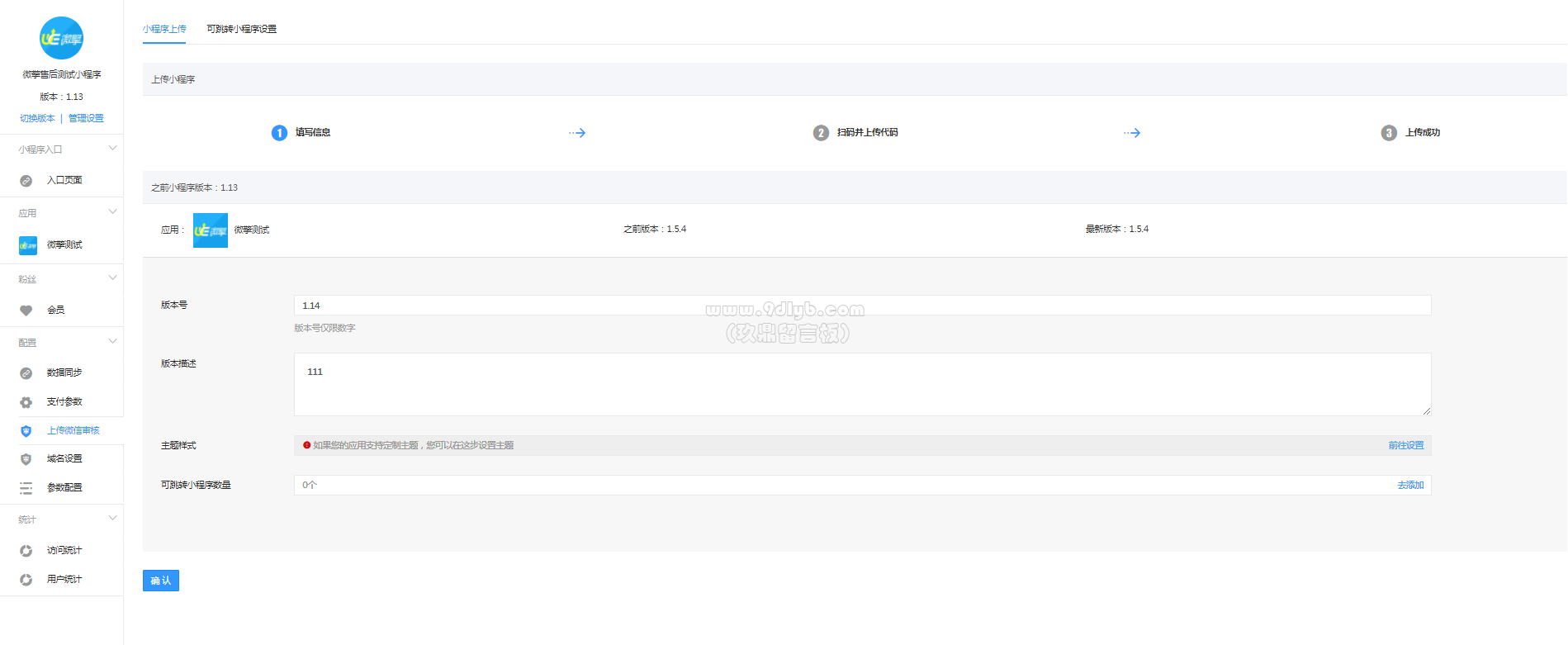Switch to the 小程序上传 tab
Image resolution: width=1568 pixels, height=645 pixels.
click(164, 29)
